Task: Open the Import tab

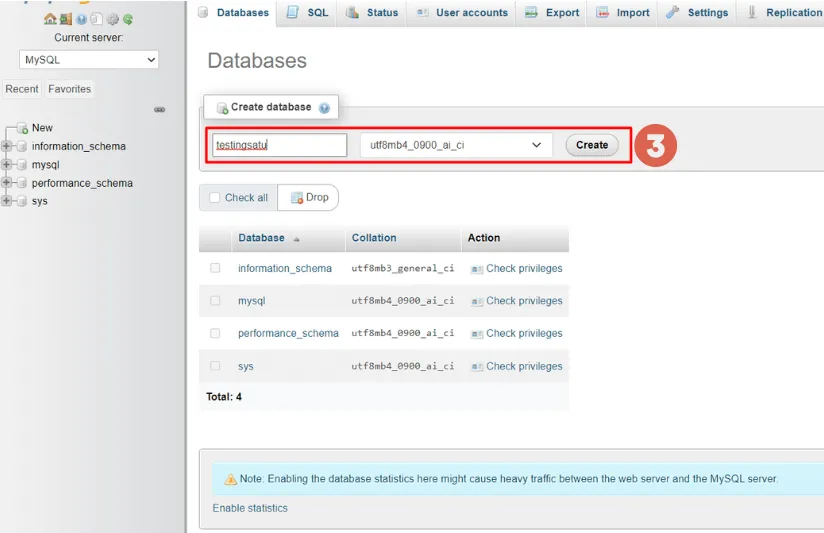Action: pyautogui.click(x=623, y=13)
